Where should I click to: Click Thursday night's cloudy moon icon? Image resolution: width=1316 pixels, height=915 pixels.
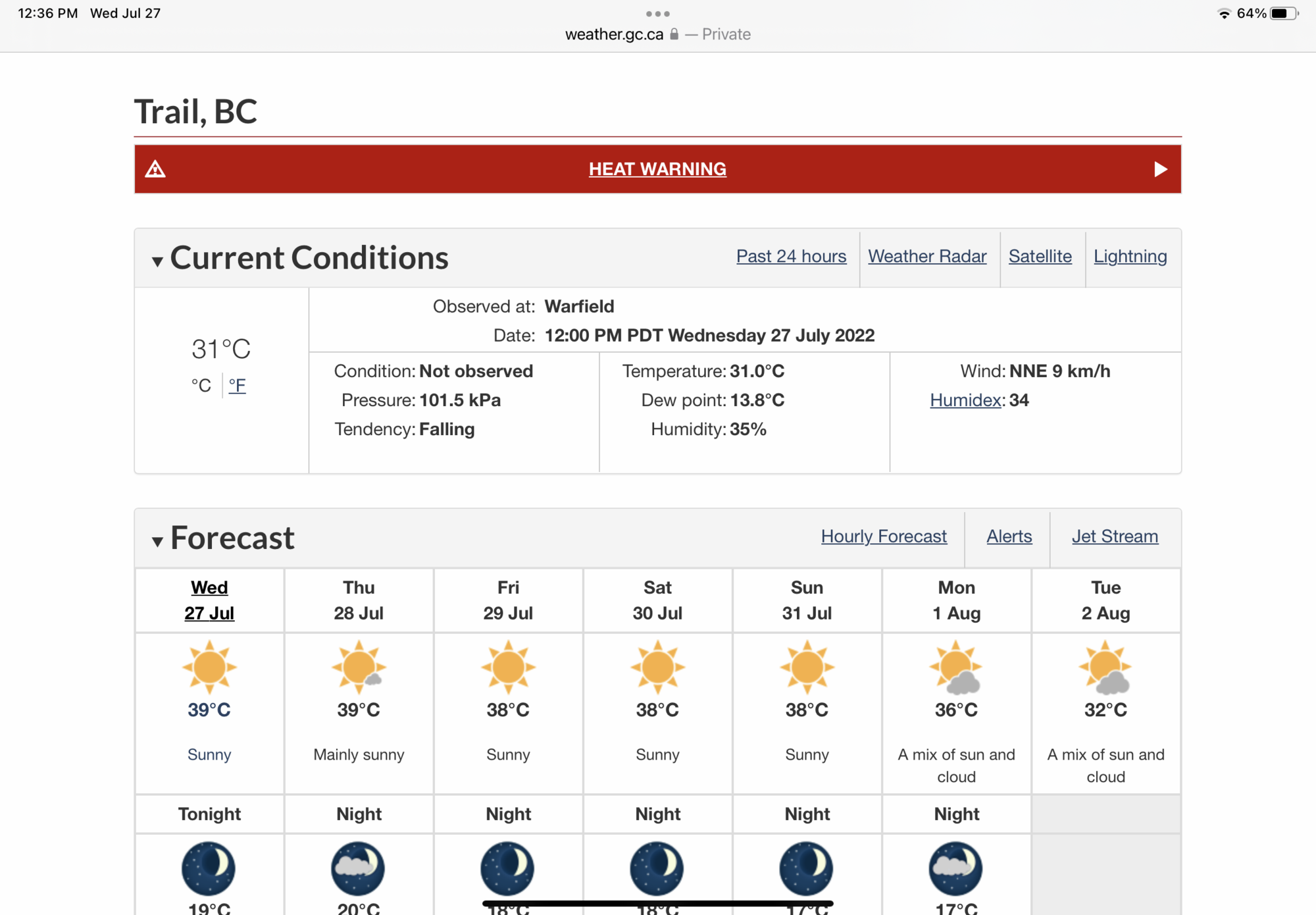coord(358,868)
